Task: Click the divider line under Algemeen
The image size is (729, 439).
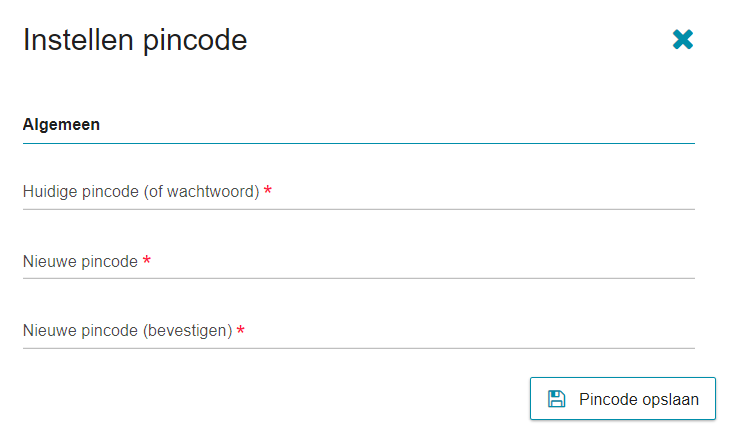Action: tap(358, 143)
